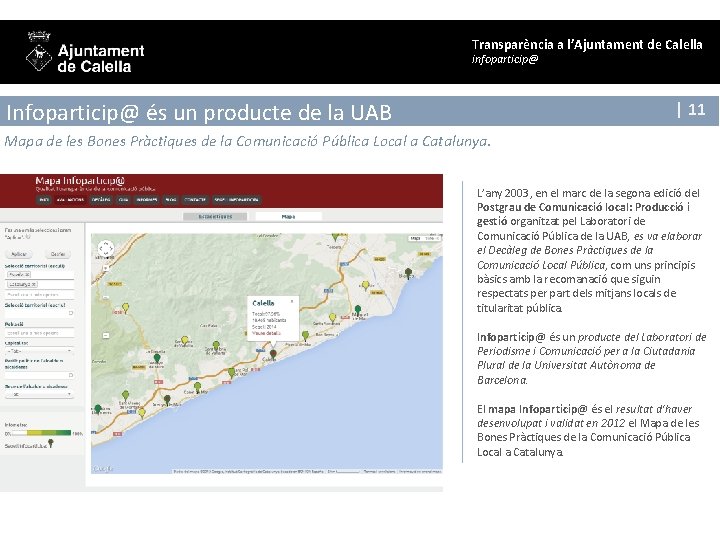Click the map pan control circle

pyautogui.click(x=106, y=248)
